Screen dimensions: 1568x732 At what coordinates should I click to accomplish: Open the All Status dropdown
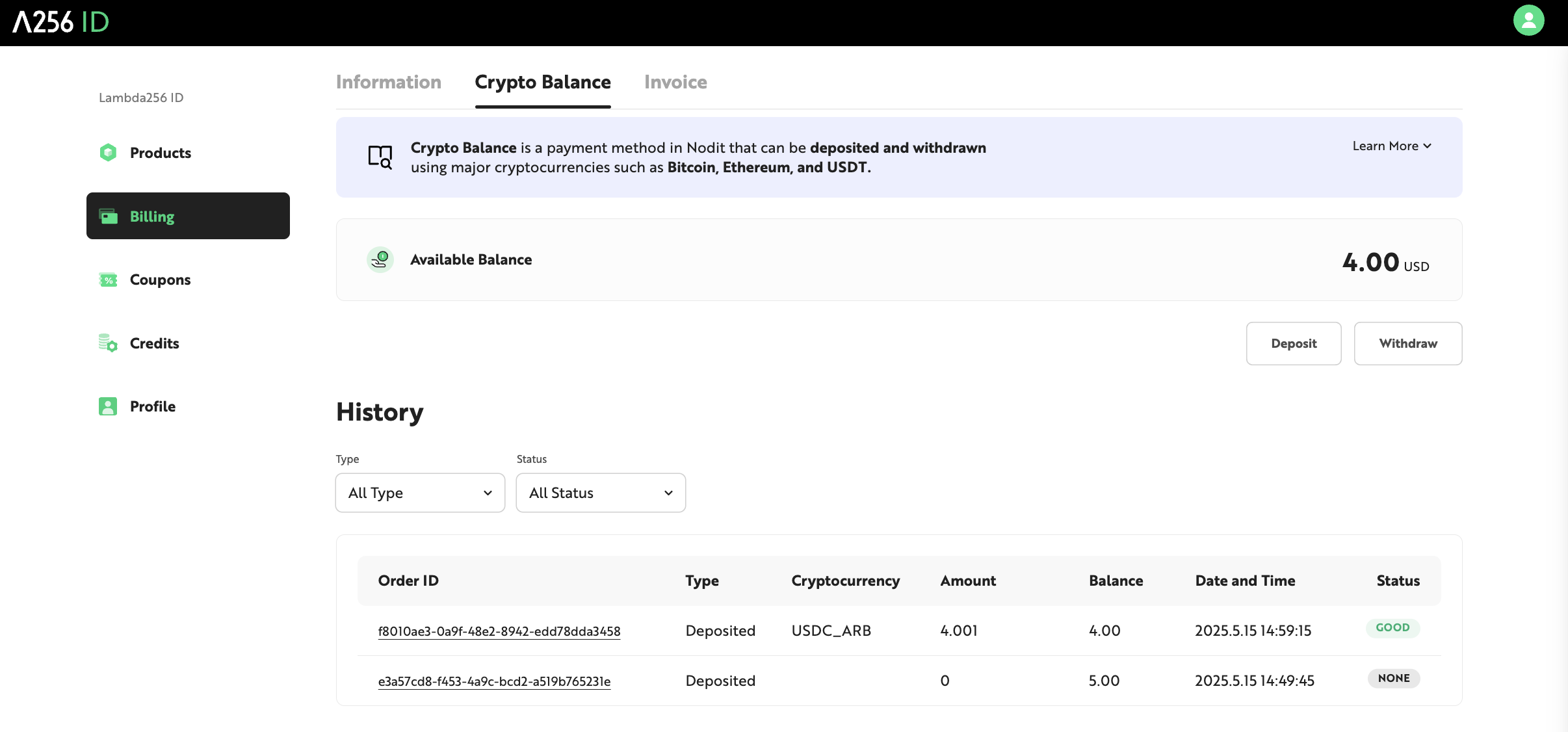pyautogui.click(x=601, y=493)
